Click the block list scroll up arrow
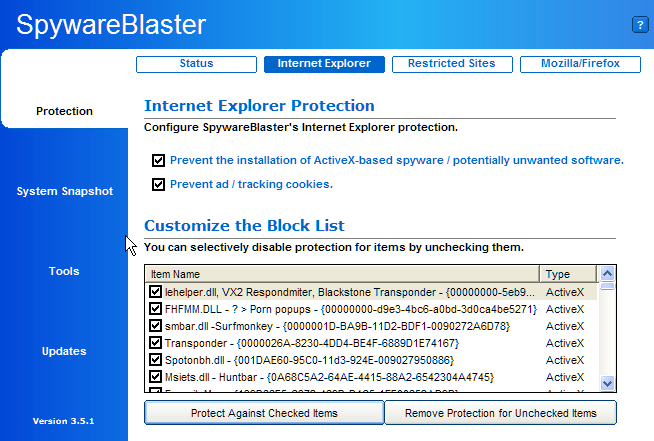Viewport: 654px width, 441px height. pos(607,274)
